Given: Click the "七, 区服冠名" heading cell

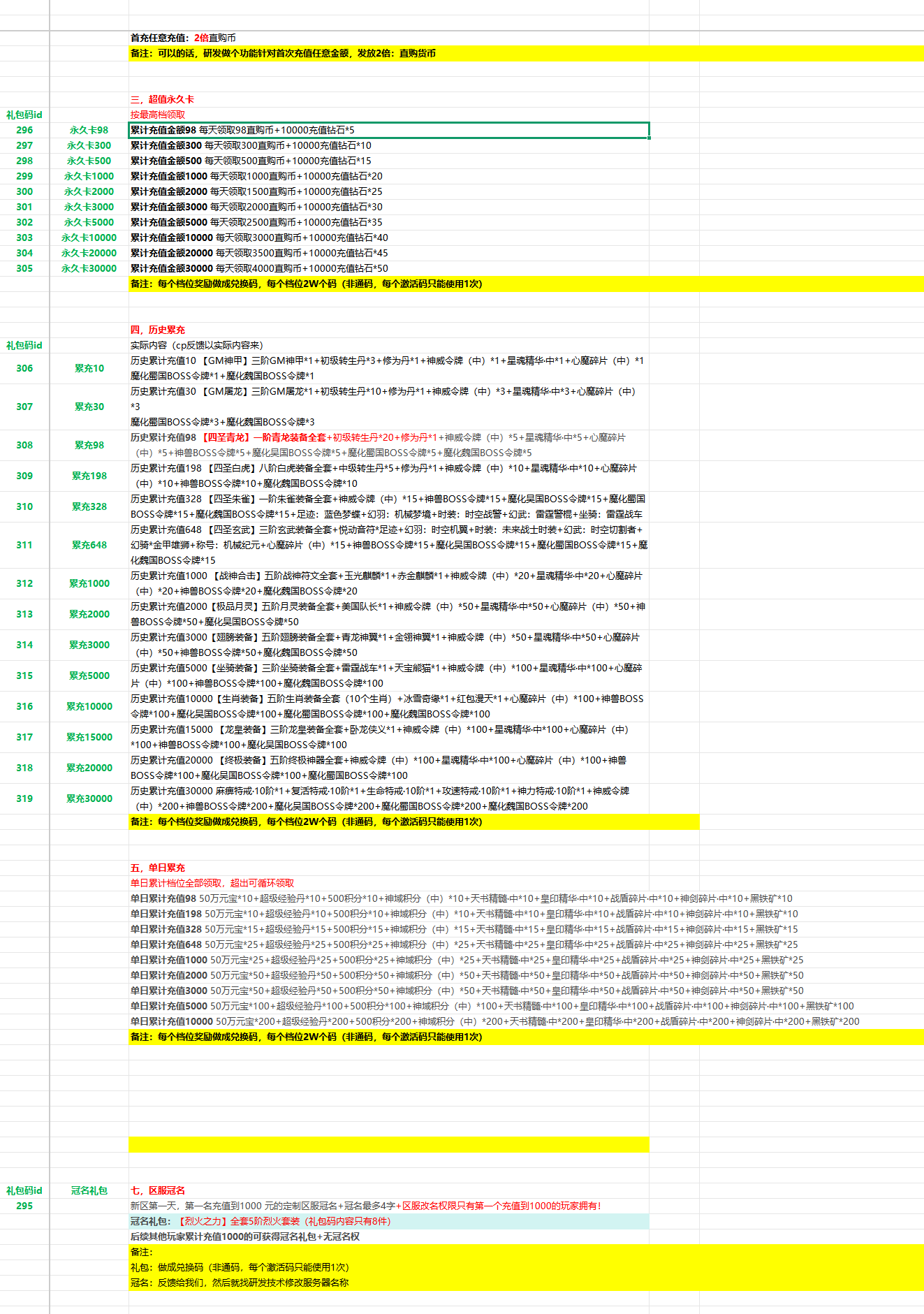Looking at the screenshot, I should click(158, 1190).
